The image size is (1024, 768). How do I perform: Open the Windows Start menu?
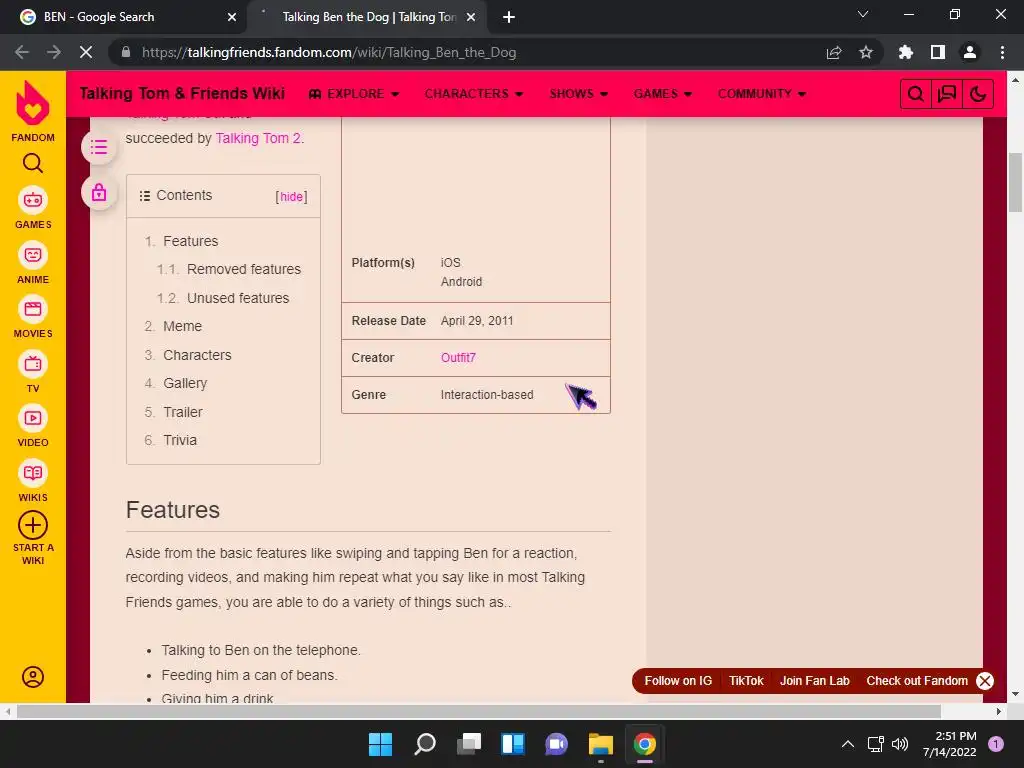(x=380, y=744)
